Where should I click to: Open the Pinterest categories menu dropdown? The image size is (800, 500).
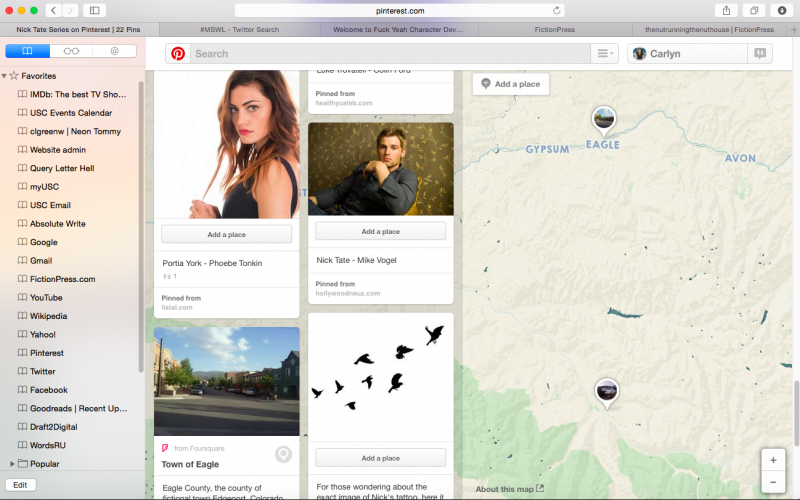605,54
